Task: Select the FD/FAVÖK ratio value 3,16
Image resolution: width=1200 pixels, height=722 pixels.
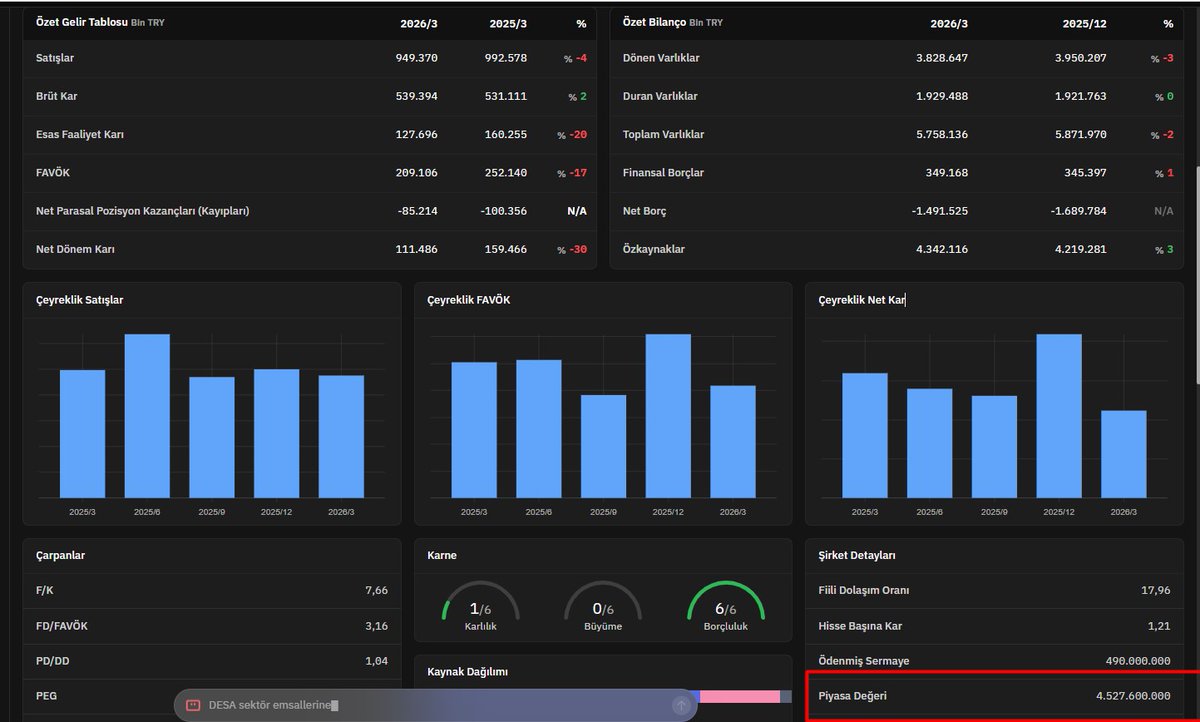Action: [376, 626]
